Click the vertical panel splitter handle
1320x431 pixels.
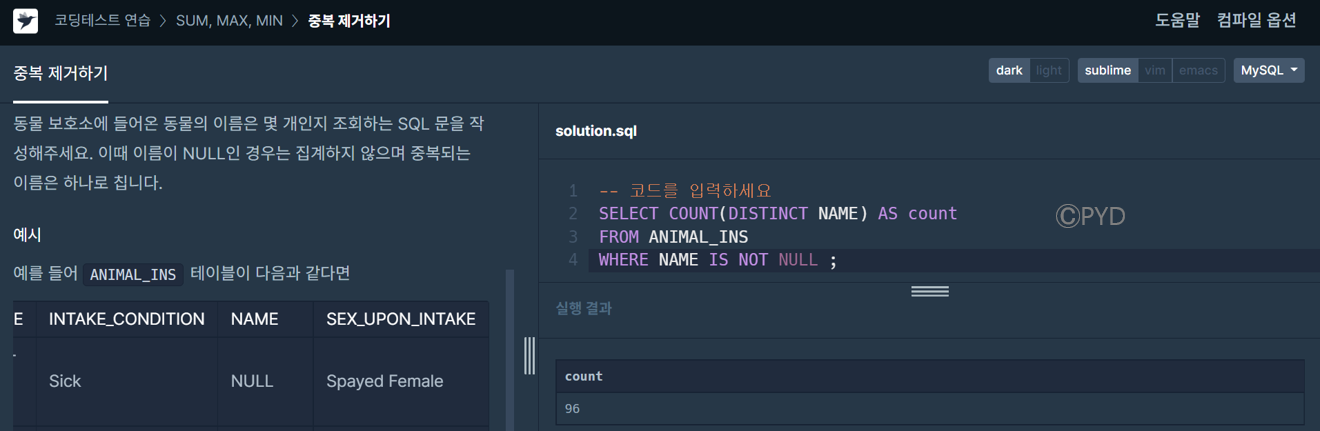(x=529, y=355)
